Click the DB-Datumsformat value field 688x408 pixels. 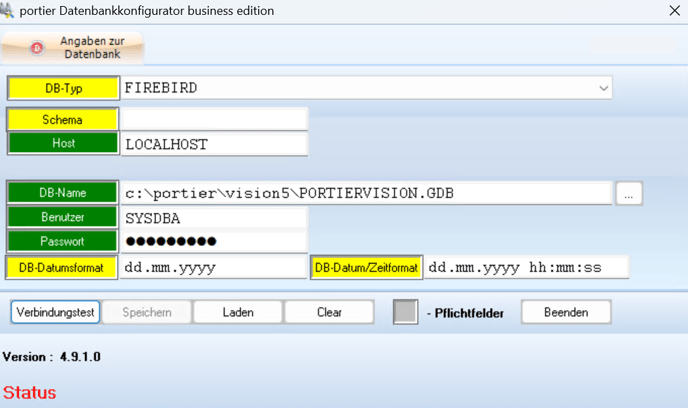point(213,267)
